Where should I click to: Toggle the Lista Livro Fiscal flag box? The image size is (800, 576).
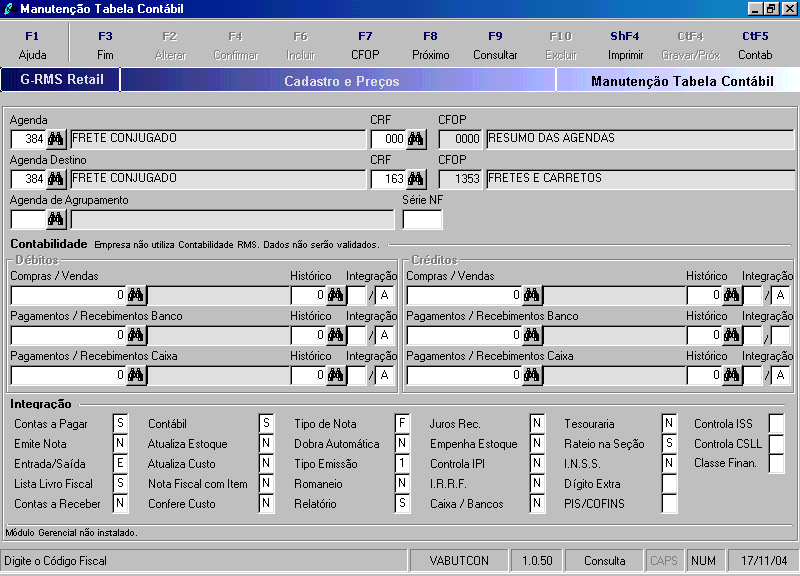(120, 483)
